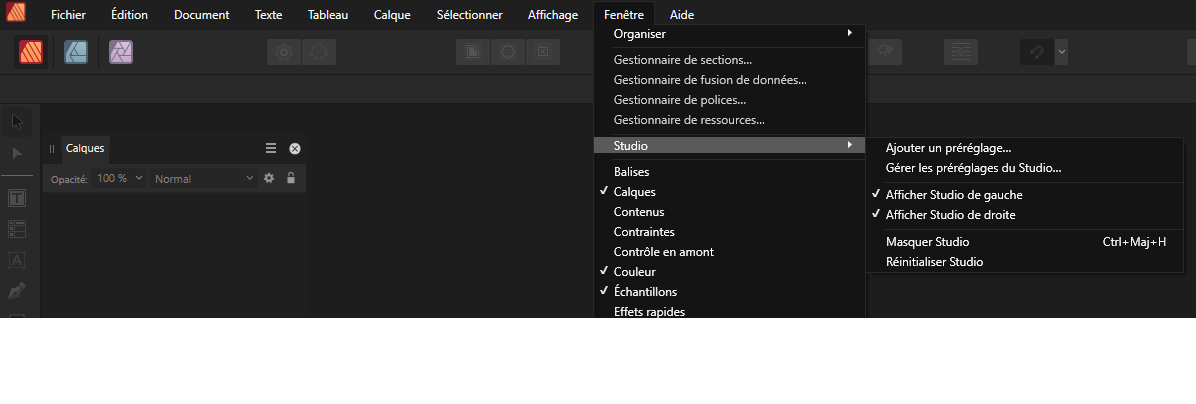Open the Calque menu
1196x404 pixels.
pos(392,14)
